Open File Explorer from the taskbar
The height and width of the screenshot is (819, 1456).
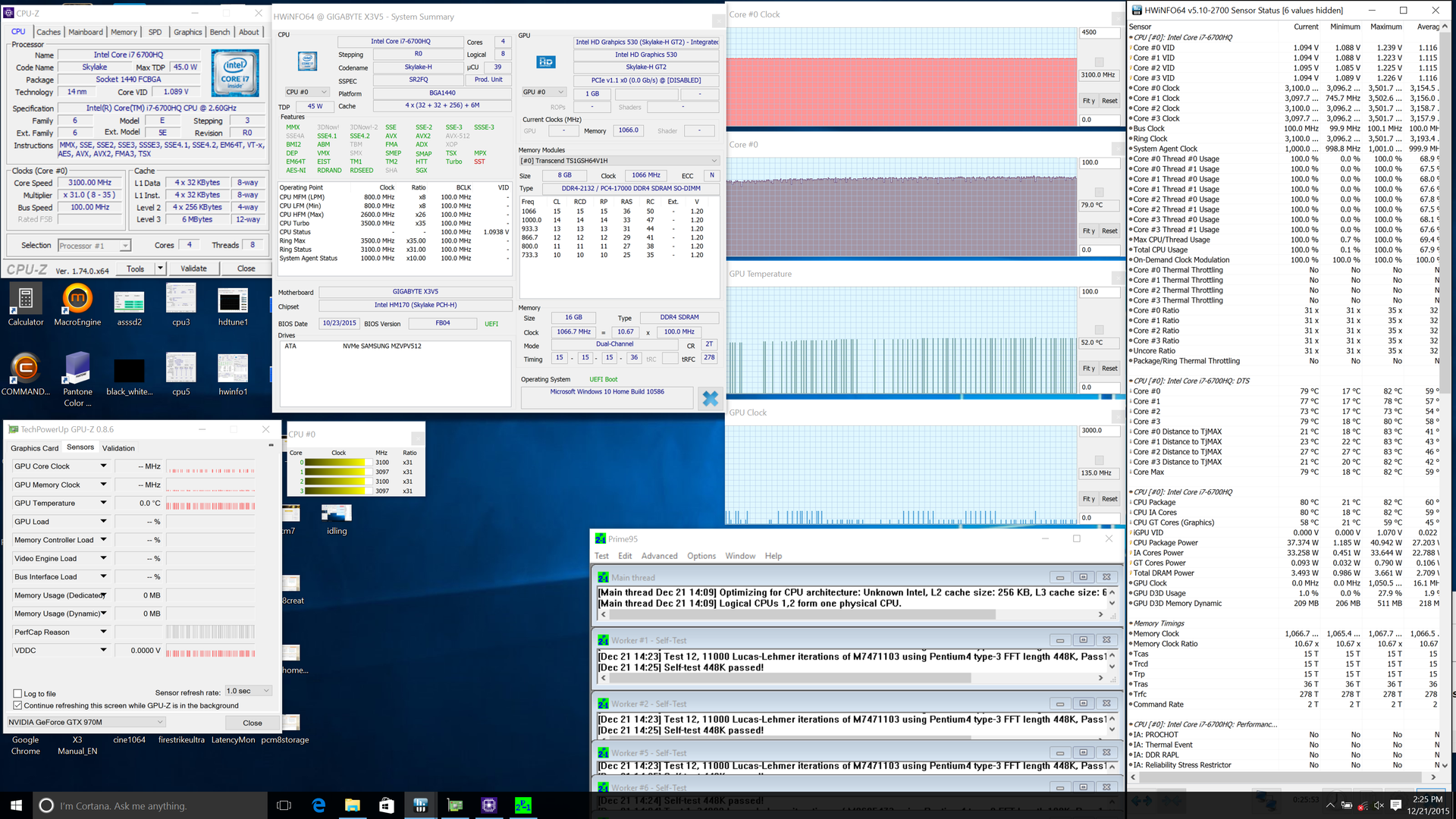click(353, 805)
